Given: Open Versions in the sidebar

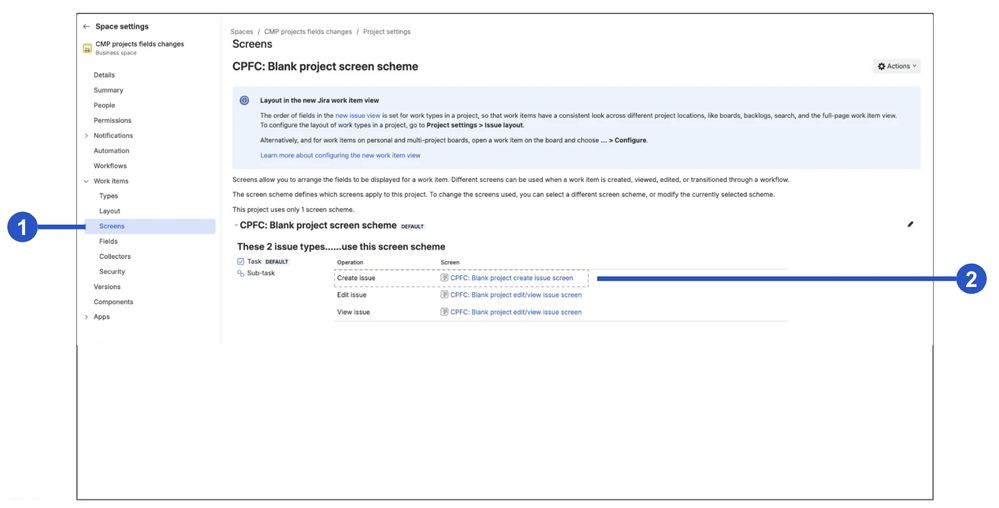Looking at the screenshot, I should pos(107,287).
